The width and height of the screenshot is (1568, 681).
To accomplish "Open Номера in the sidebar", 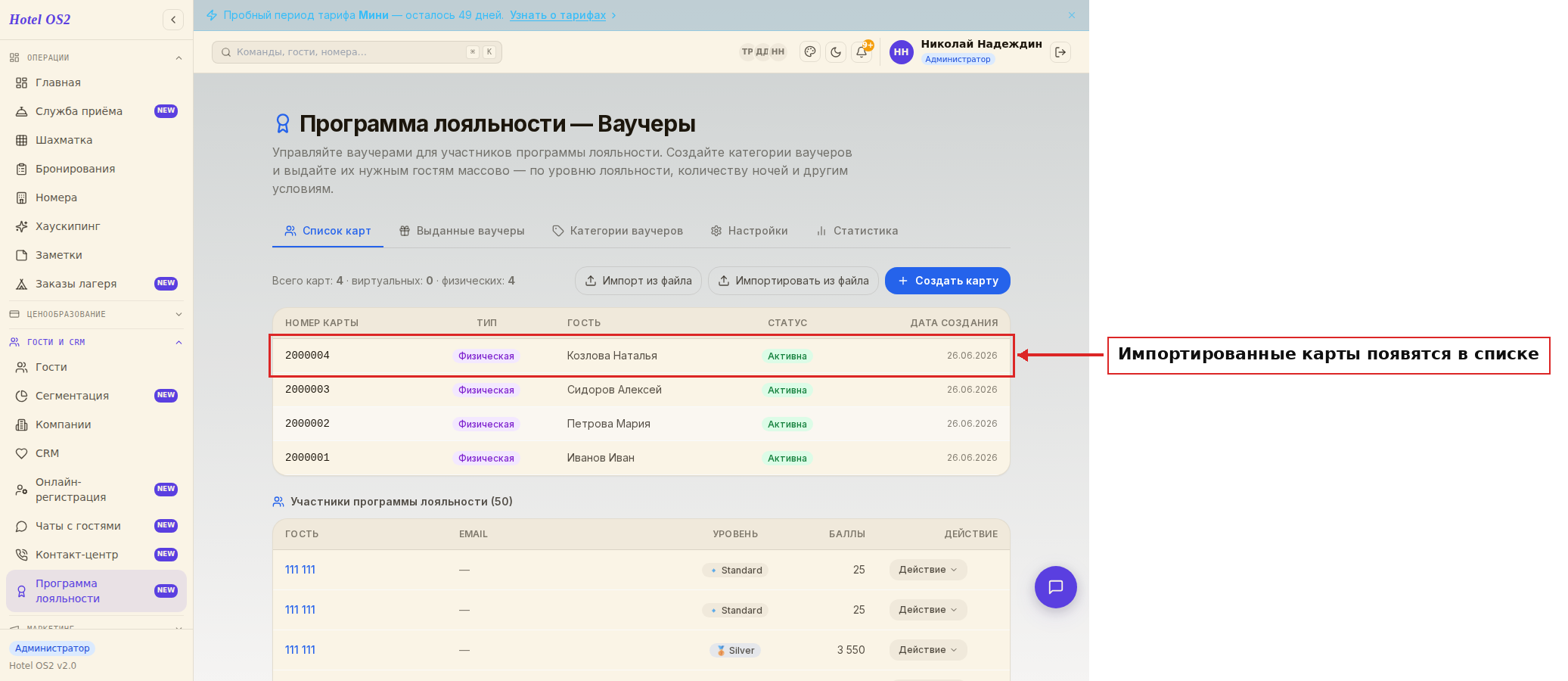I will click(x=96, y=197).
